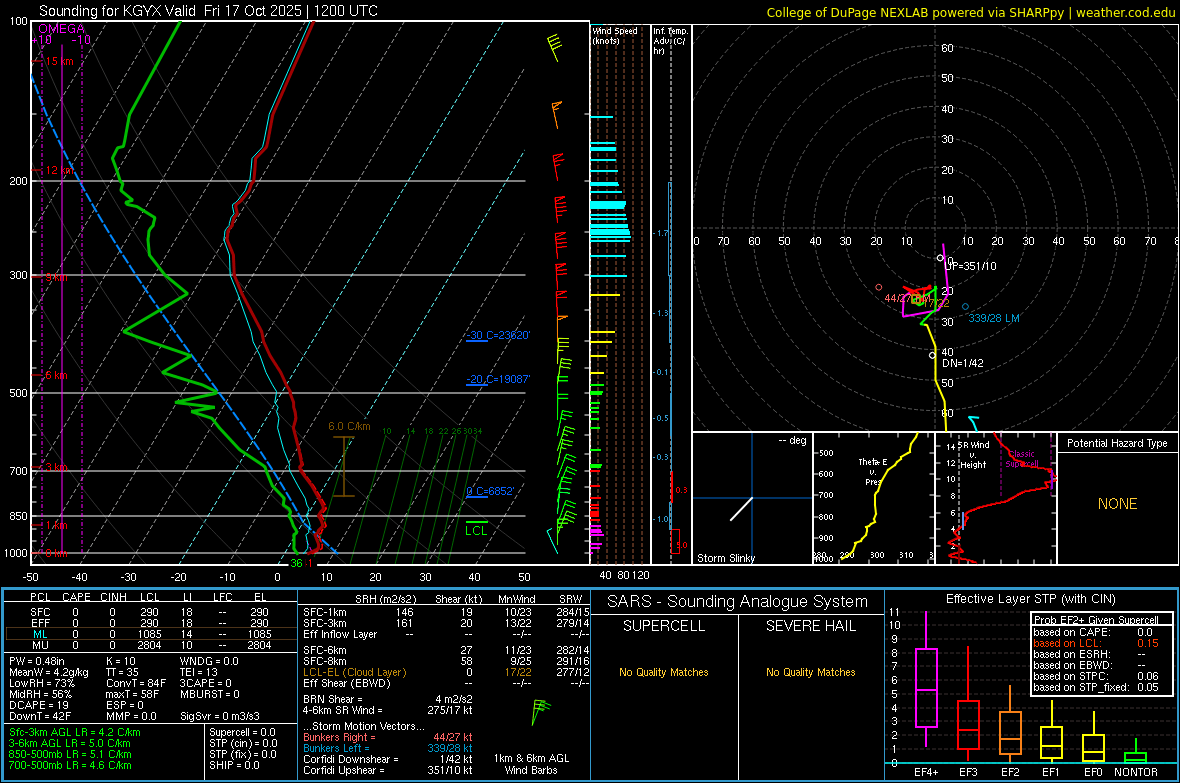Image resolution: width=1180 pixels, height=783 pixels.
Task: Click the SARS - Sounding Analogue System heading
Action: [737, 602]
